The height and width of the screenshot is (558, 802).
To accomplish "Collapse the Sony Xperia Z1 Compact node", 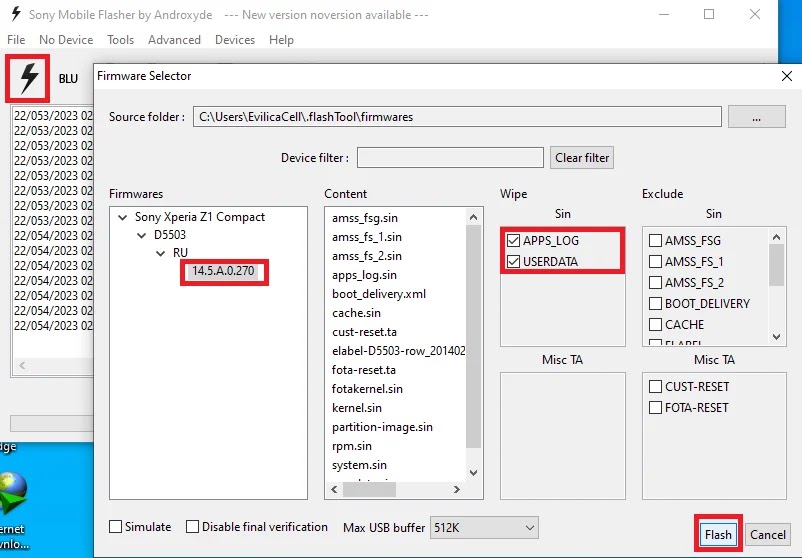I will [x=123, y=217].
